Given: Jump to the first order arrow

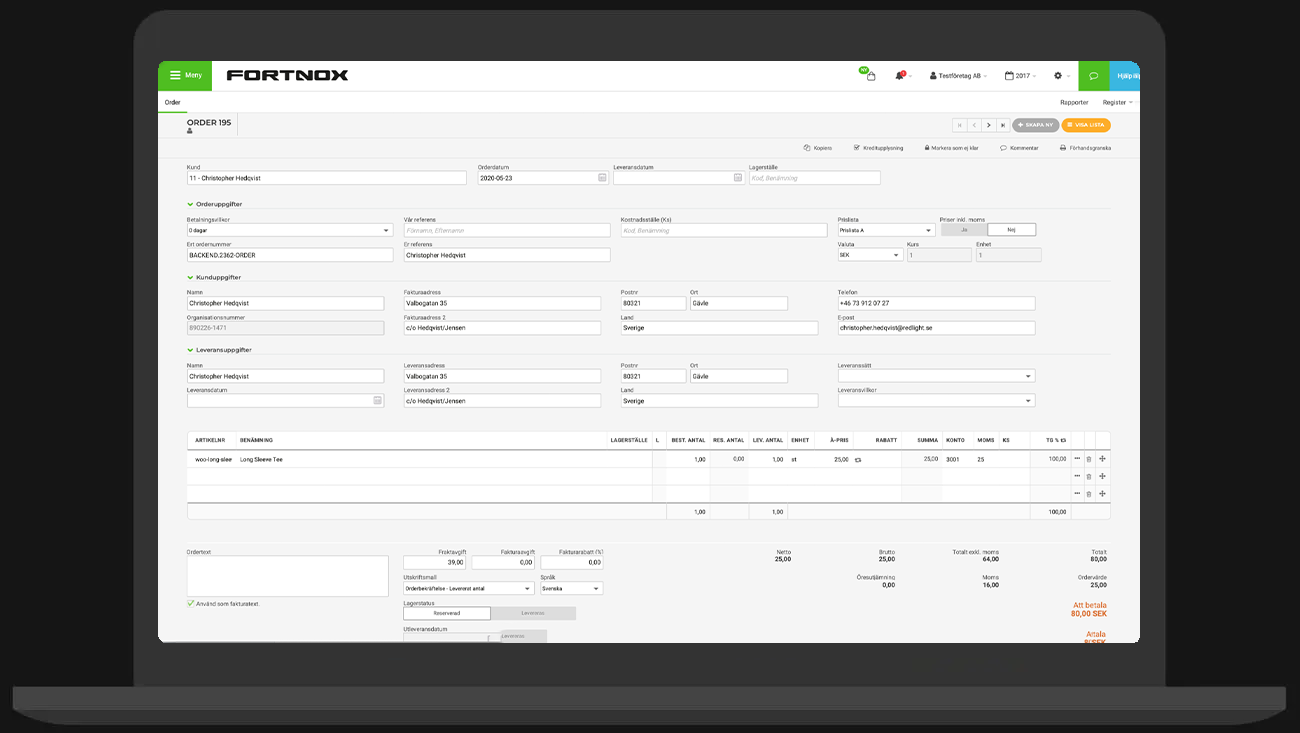Looking at the screenshot, I should (x=959, y=125).
